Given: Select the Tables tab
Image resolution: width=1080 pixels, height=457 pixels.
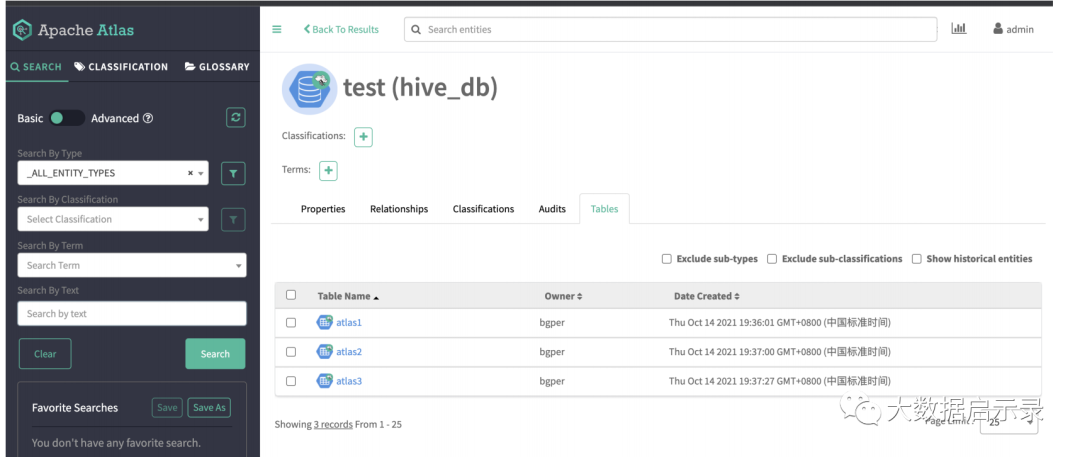Looking at the screenshot, I should pos(604,209).
